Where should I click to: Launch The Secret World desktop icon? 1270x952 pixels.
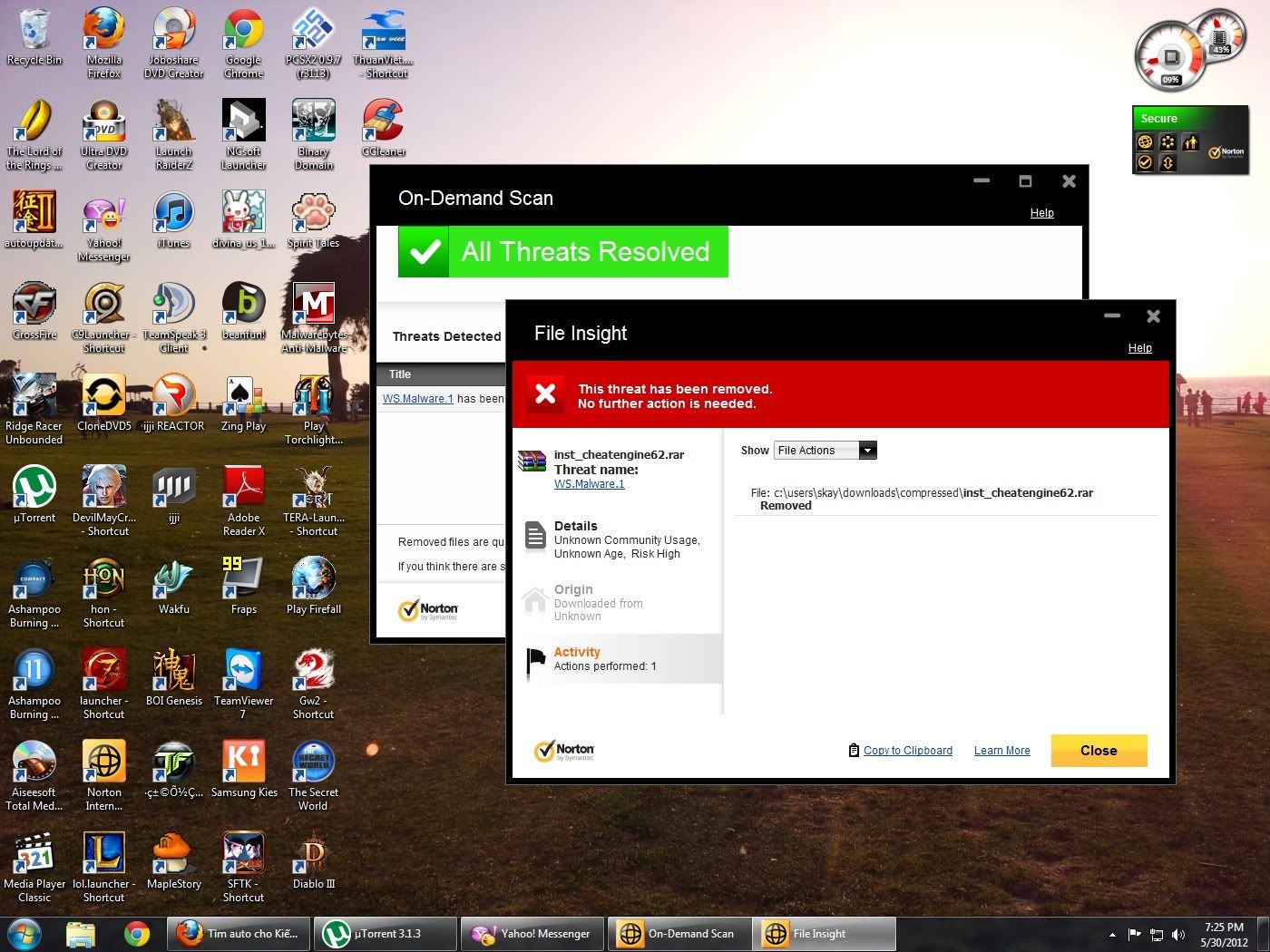pyautogui.click(x=314, y=774)
